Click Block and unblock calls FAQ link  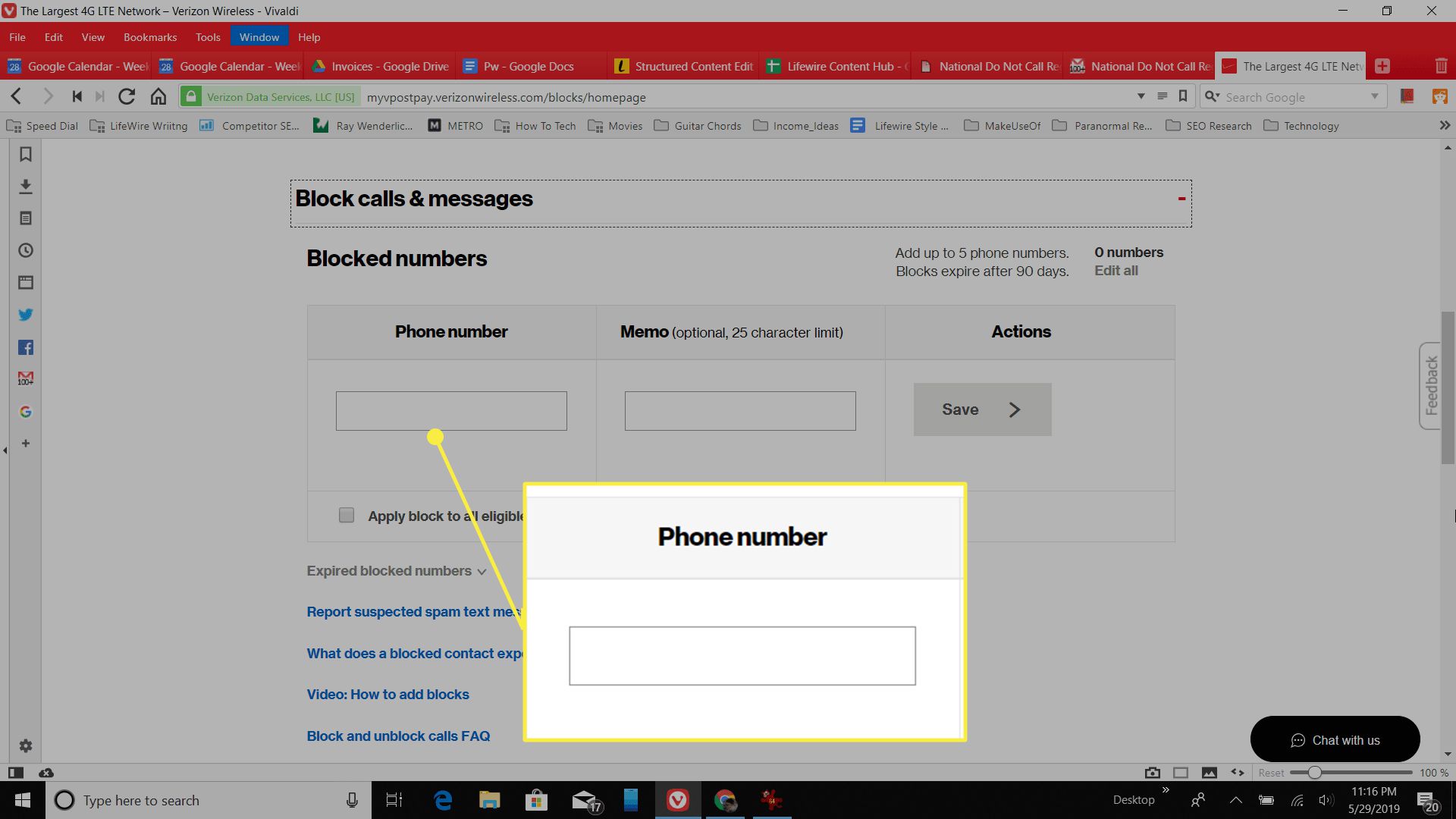398,734
